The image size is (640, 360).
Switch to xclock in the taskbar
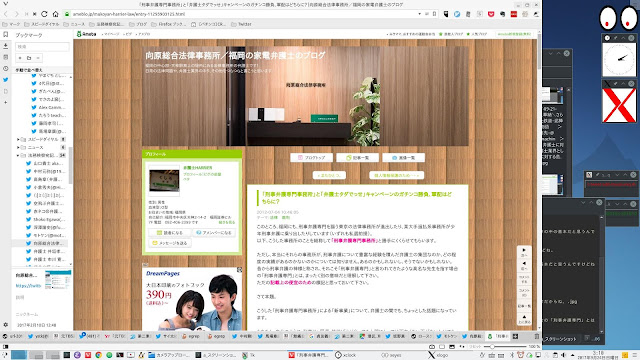(x=346, y=355)
